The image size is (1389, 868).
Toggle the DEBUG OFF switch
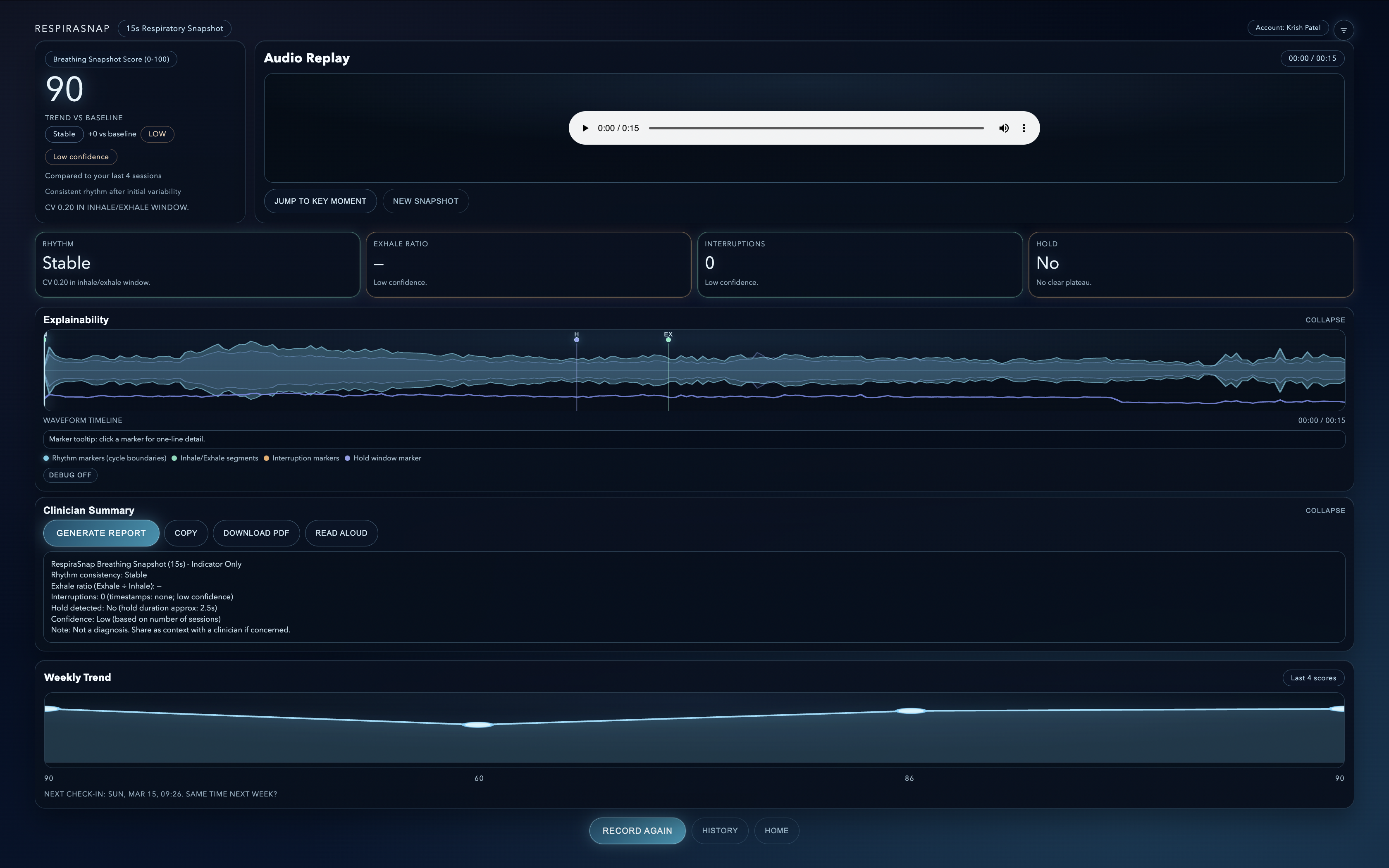[x=70, y=475]
